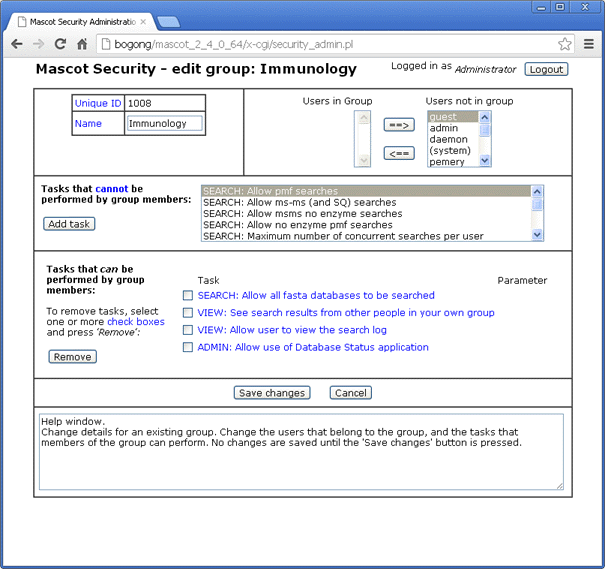Click up arrow of Users in Group list
This screenshot has width=605, height=569.
coord(363,117)
